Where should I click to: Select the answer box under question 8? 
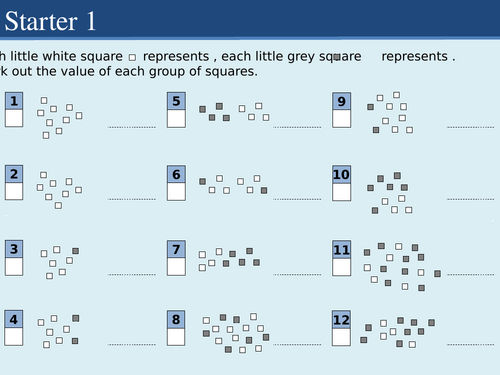176,337
